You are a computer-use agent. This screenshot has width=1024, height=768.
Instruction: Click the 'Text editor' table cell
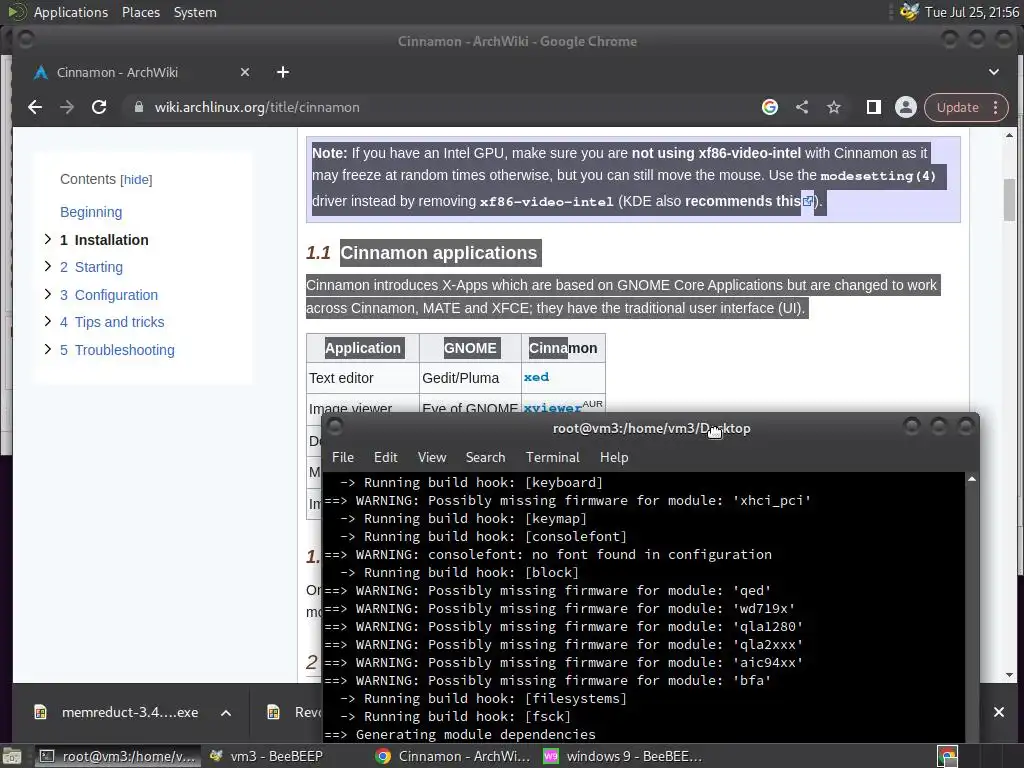[362, 378]
